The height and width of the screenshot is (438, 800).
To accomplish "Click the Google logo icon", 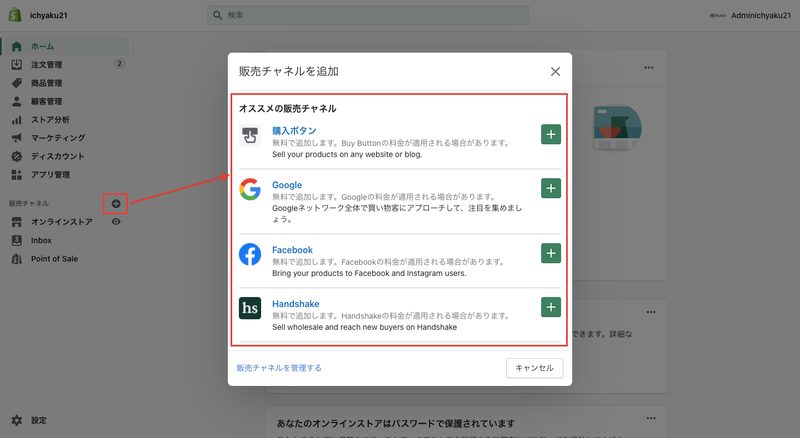I will click(250, 189).
